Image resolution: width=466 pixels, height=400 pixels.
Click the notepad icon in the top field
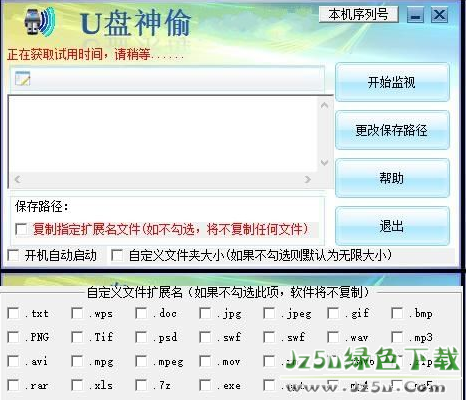click(x=23, y=78)
